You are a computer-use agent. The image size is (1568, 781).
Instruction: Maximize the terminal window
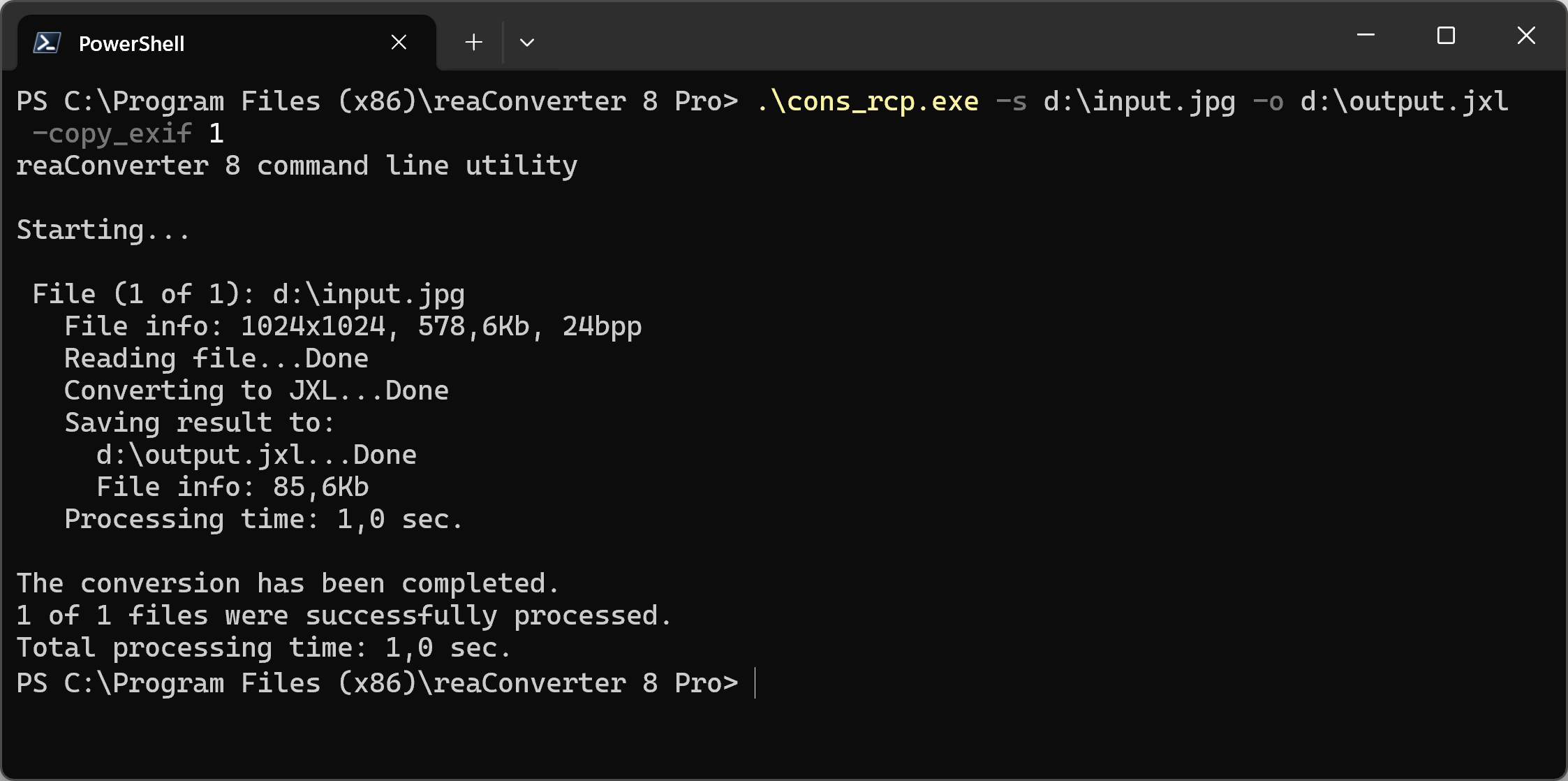click(x=1446, y=35)
